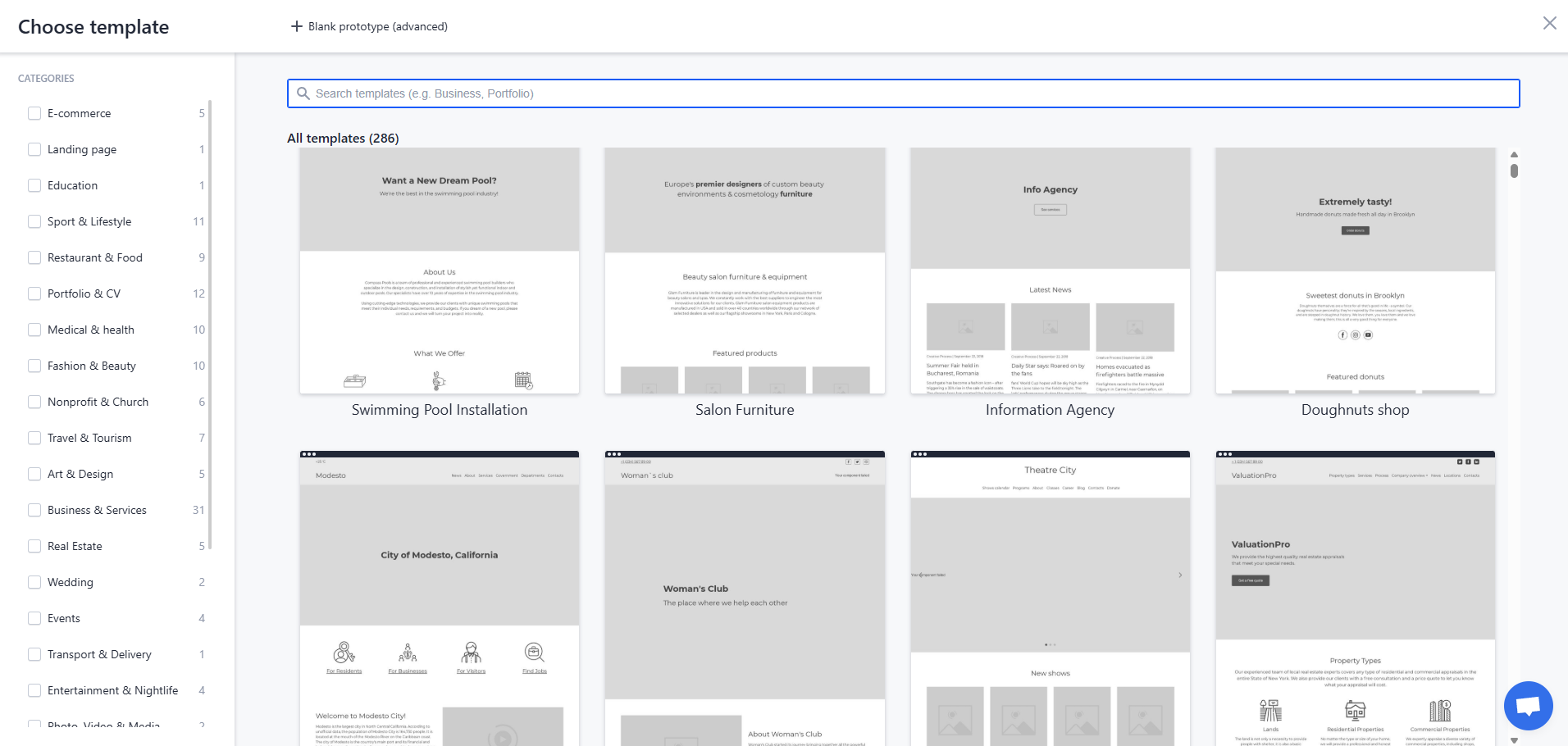This screenshot has width=1568, height=746.
Task: Click scrollbar down arrow of template list
Action: tap(1514, 740)
